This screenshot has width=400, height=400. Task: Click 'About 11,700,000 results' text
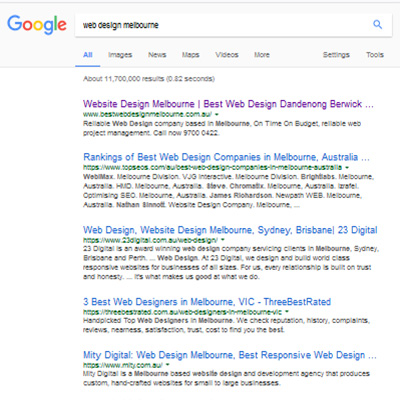[149, 79]
